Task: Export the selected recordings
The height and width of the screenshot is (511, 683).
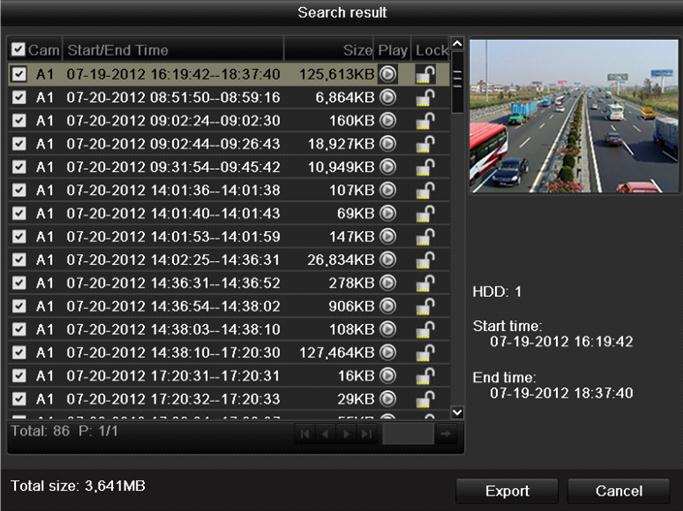Action: pos(507,491)
